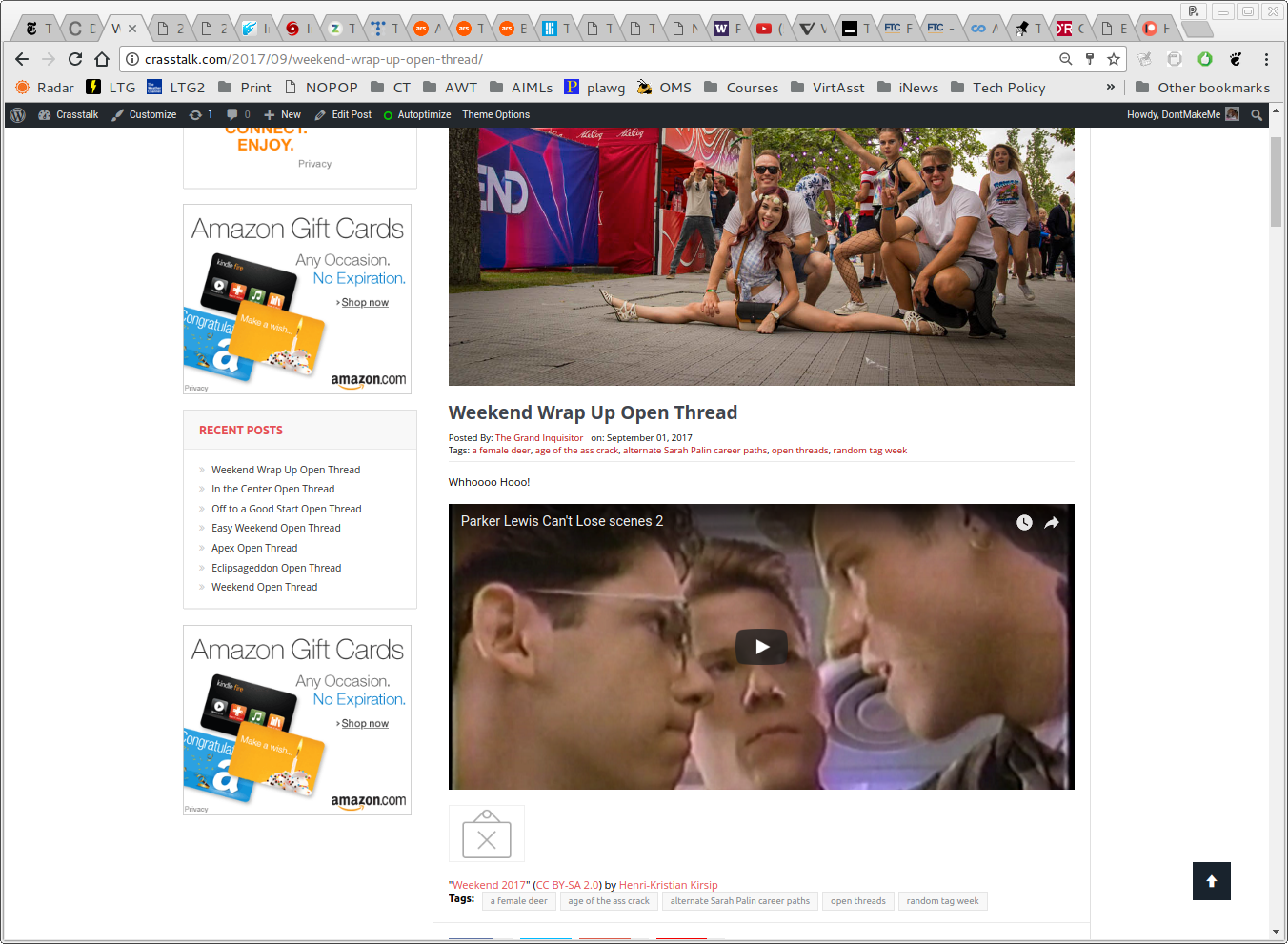
Task: Switch to the first FTC tab
Action: click(897, 29)
